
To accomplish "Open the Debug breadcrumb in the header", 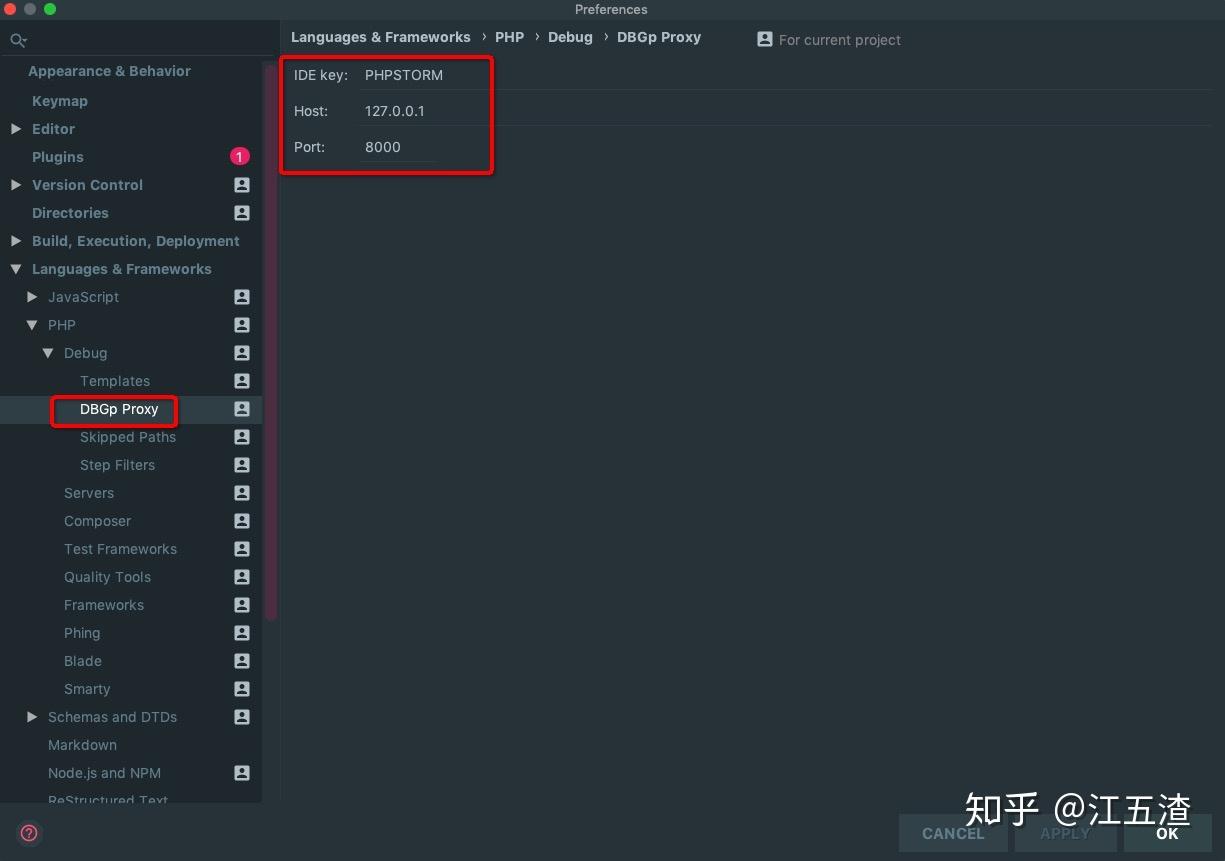I will 570,37.
